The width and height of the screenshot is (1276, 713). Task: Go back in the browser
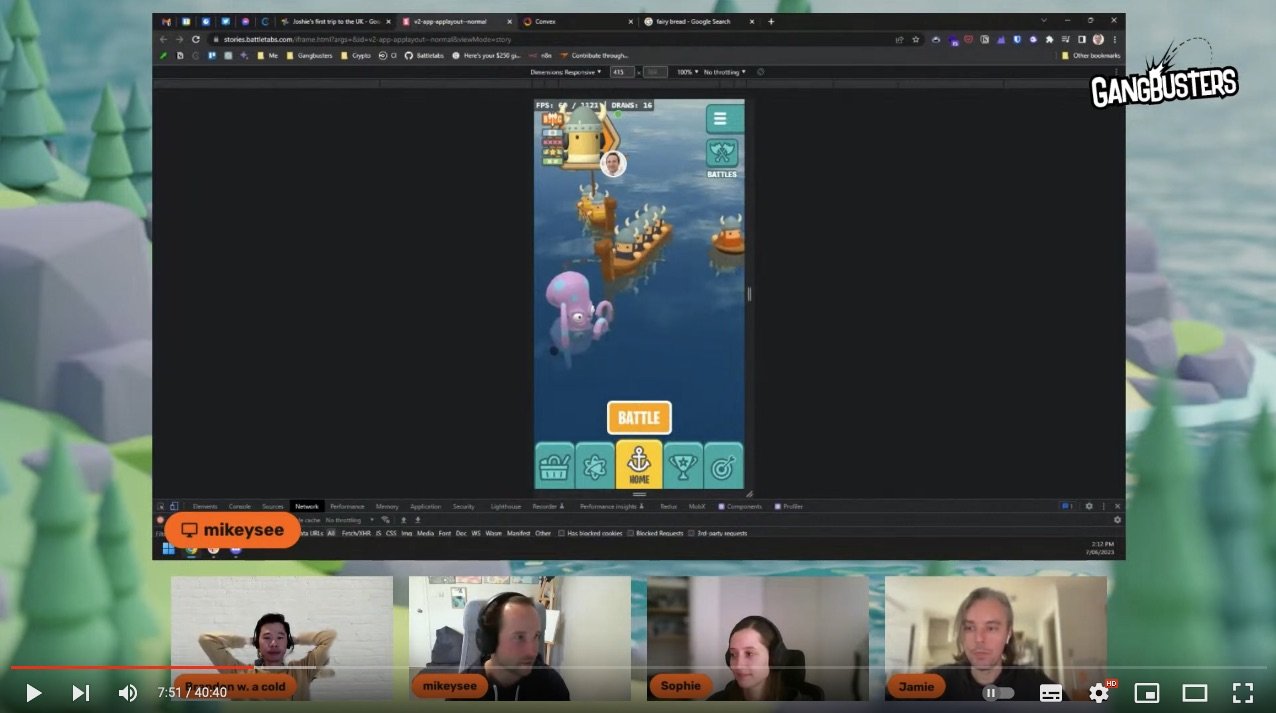tap(163, 39)
